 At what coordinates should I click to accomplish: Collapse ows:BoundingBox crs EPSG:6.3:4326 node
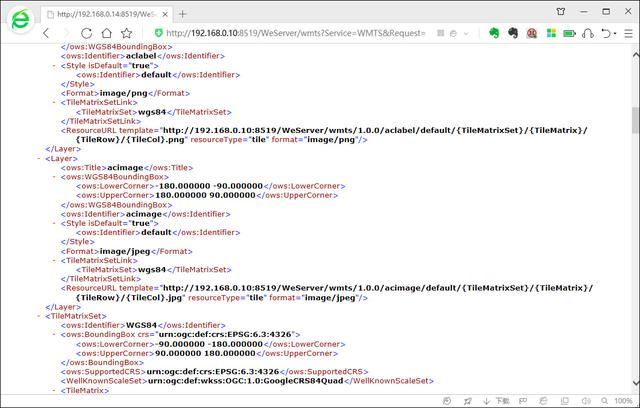pos(54,335)
